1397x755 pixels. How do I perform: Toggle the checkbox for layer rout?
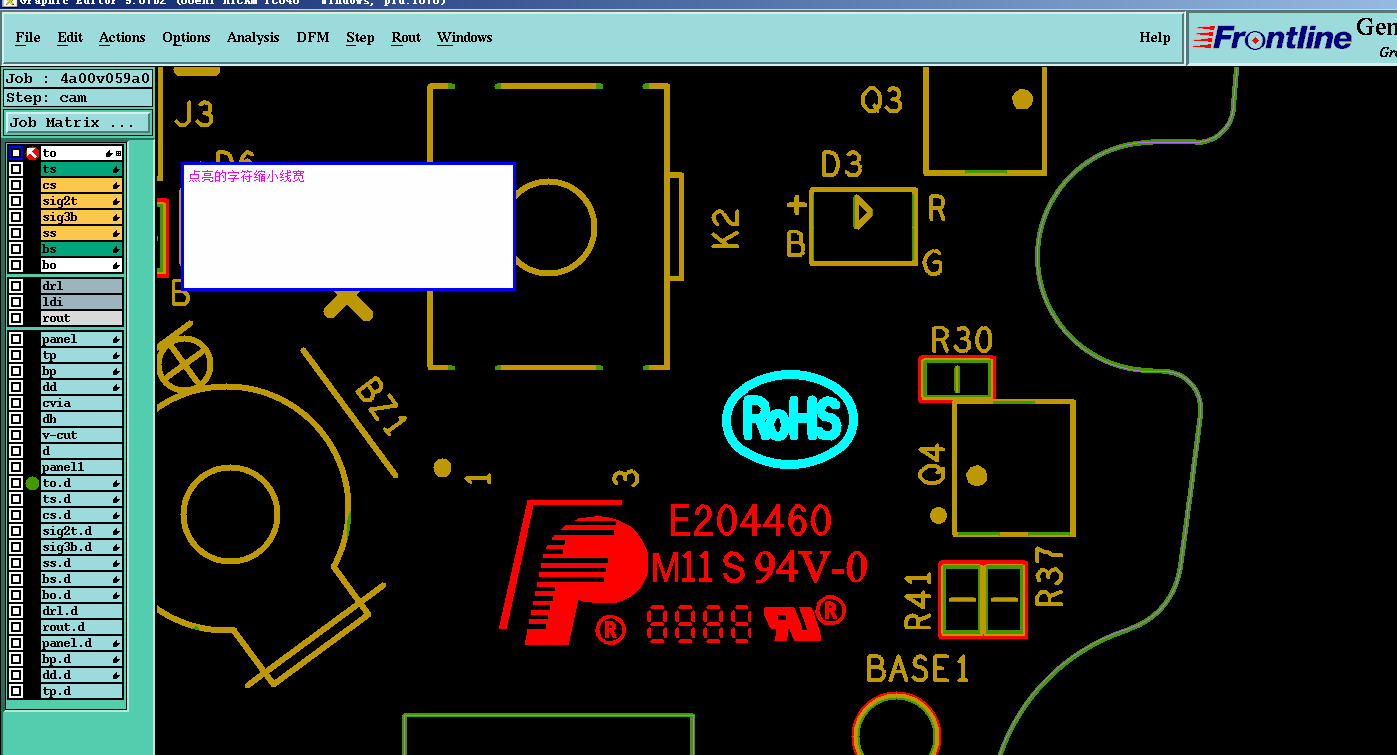16,318
